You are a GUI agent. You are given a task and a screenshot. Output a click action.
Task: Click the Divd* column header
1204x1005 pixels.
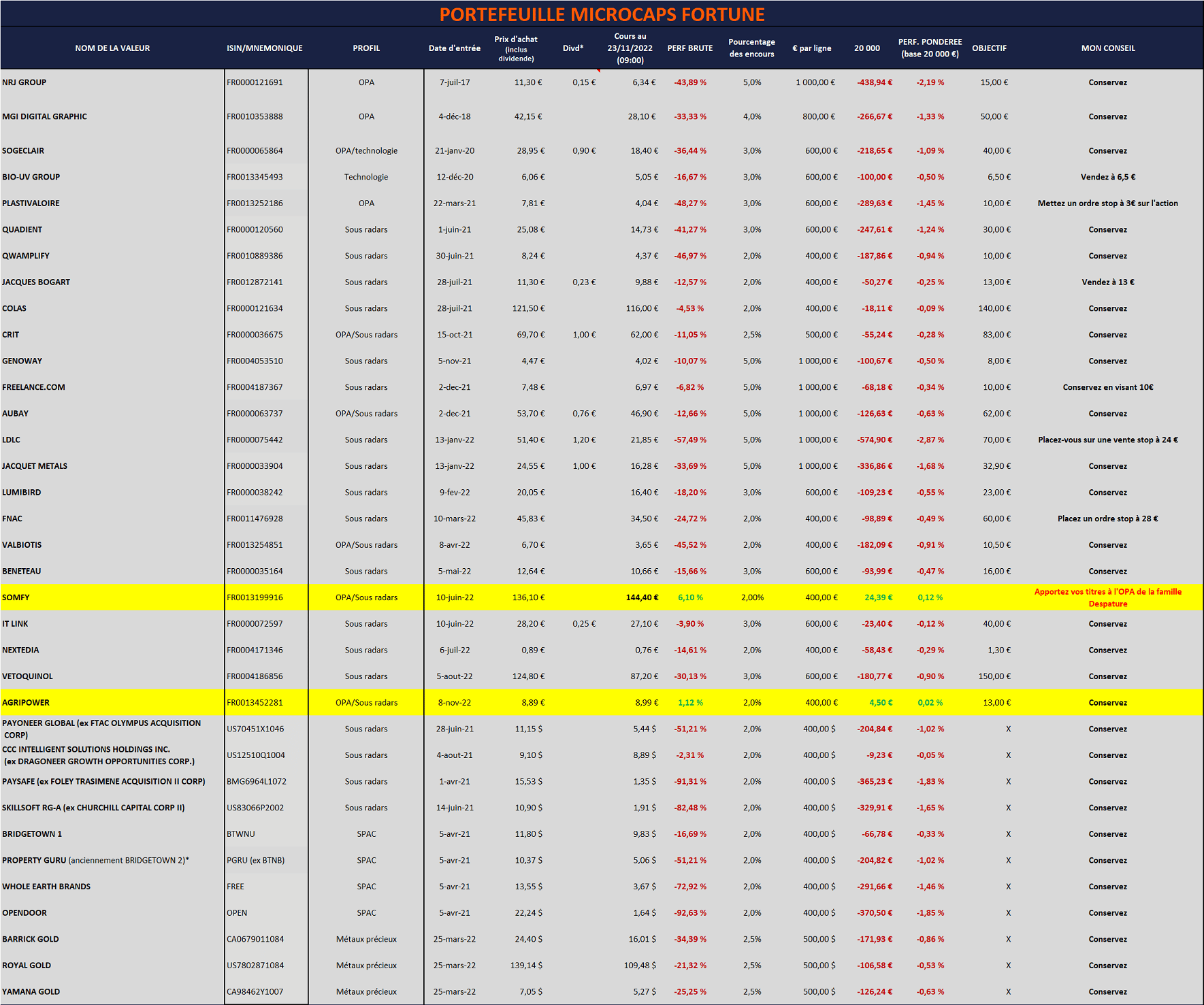573,48
